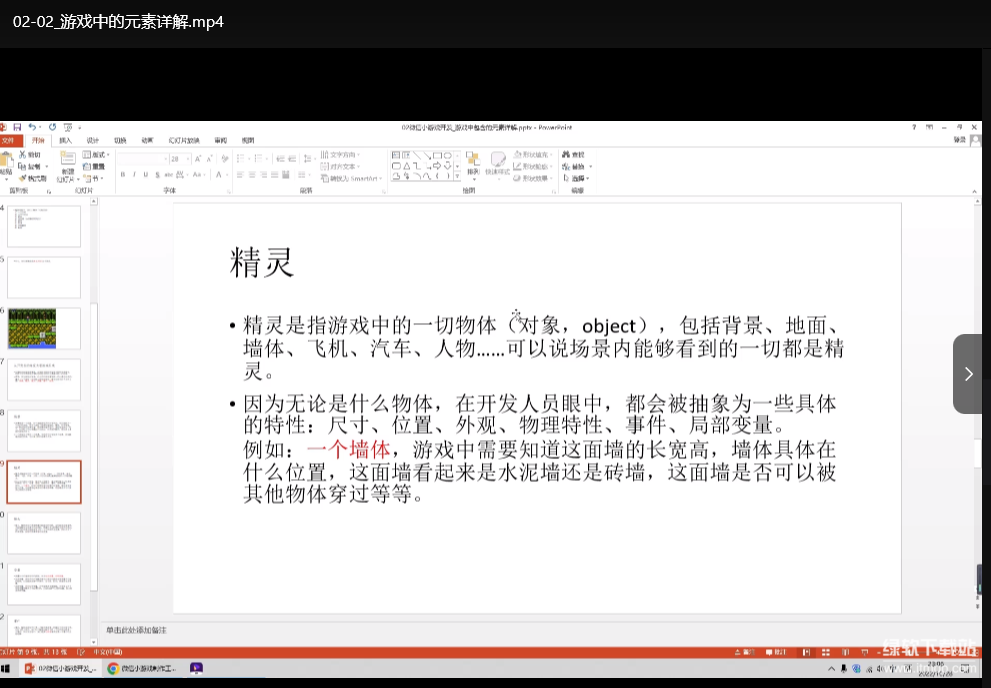Screen dimensions: 991x688
Task: Switch to 开始 ribbon tab
Action: click(x=38, y=140)
